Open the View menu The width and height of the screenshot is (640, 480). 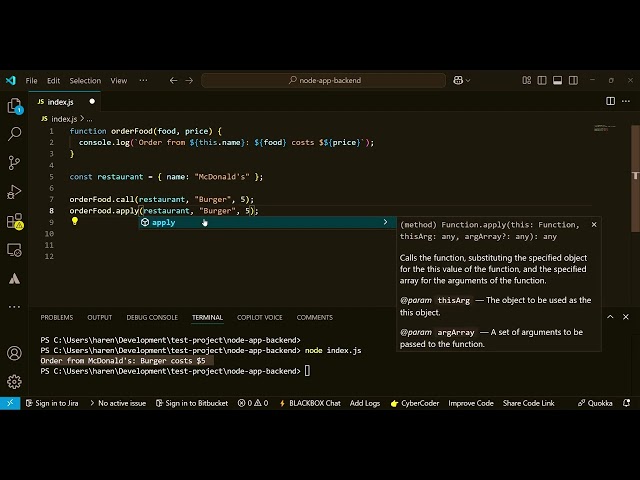[x=119, y=80]
